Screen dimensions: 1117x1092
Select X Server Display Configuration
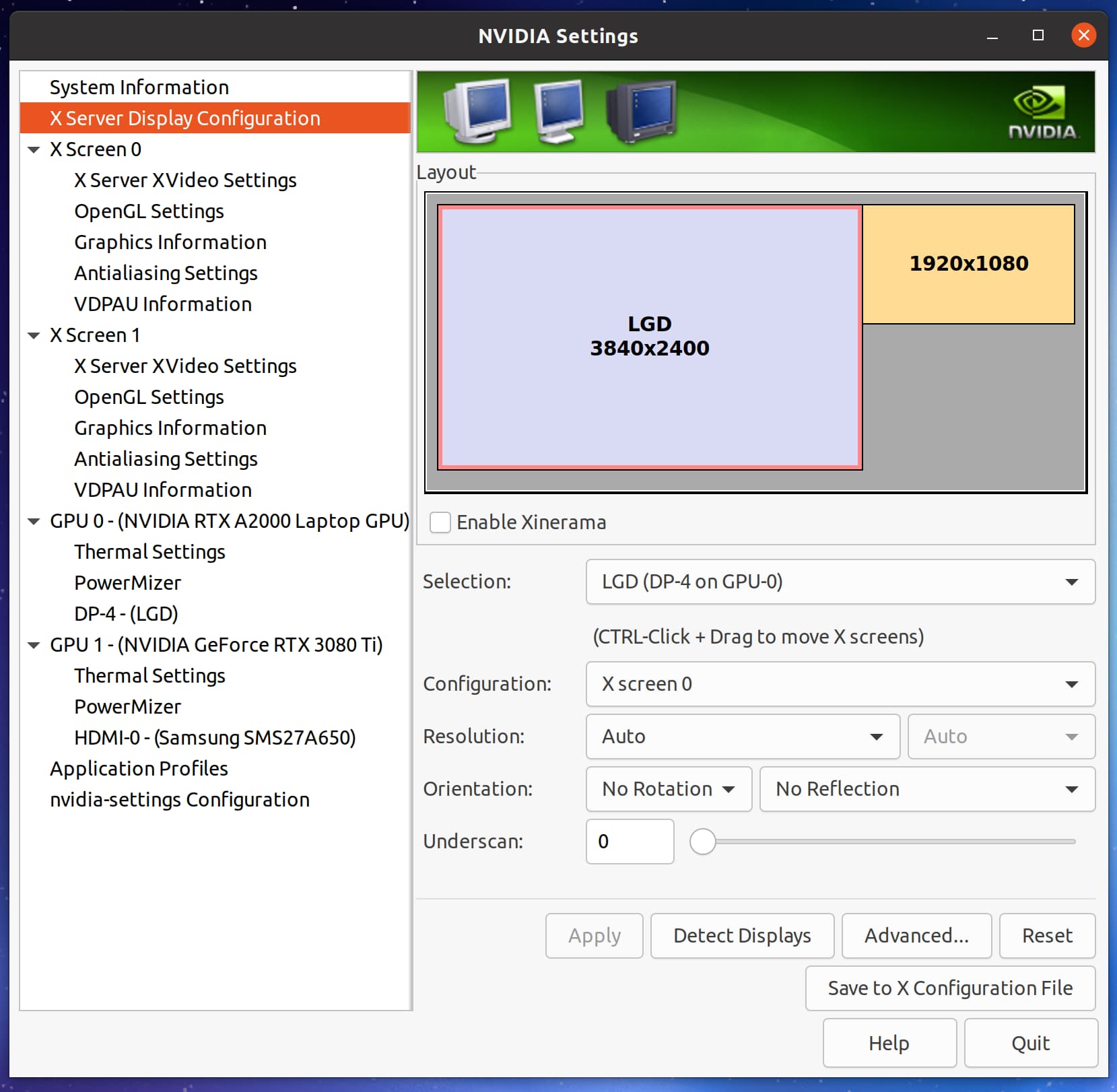(184, 118)
